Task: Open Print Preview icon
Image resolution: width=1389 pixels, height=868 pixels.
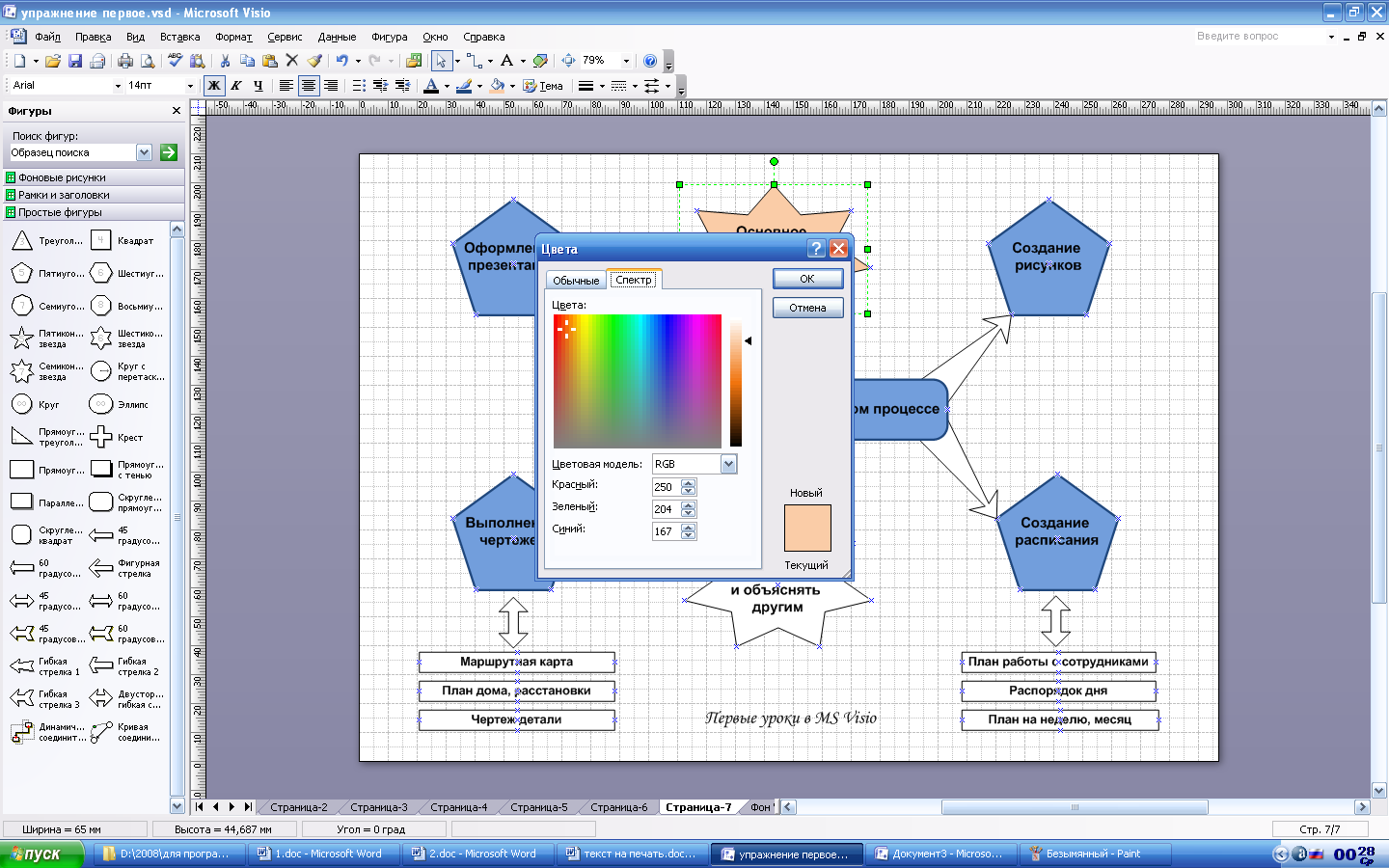Action: pyautogui.click(x=147, y=61)
